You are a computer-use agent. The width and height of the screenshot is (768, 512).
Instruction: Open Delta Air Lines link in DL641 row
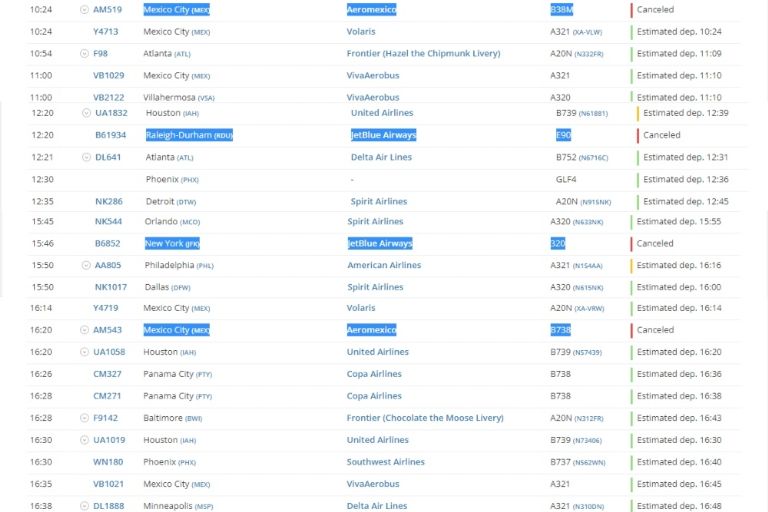pos(381,157)
